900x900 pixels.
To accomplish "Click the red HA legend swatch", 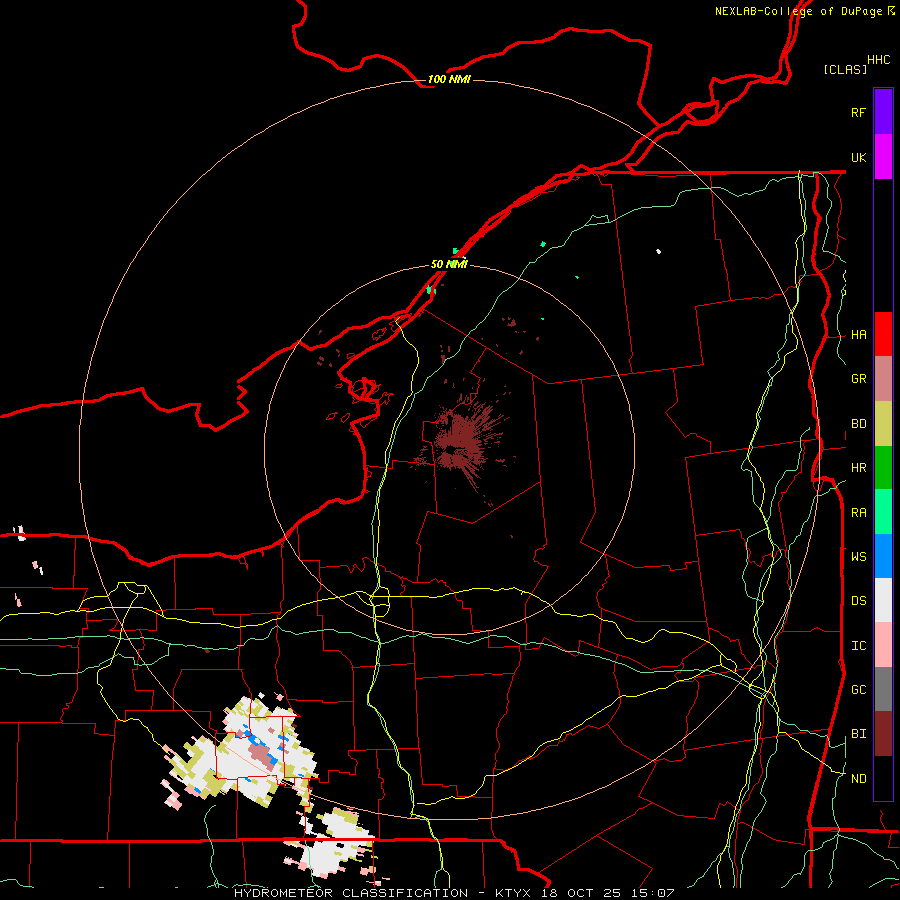I will pyautogui.click(x=883, y=334).
